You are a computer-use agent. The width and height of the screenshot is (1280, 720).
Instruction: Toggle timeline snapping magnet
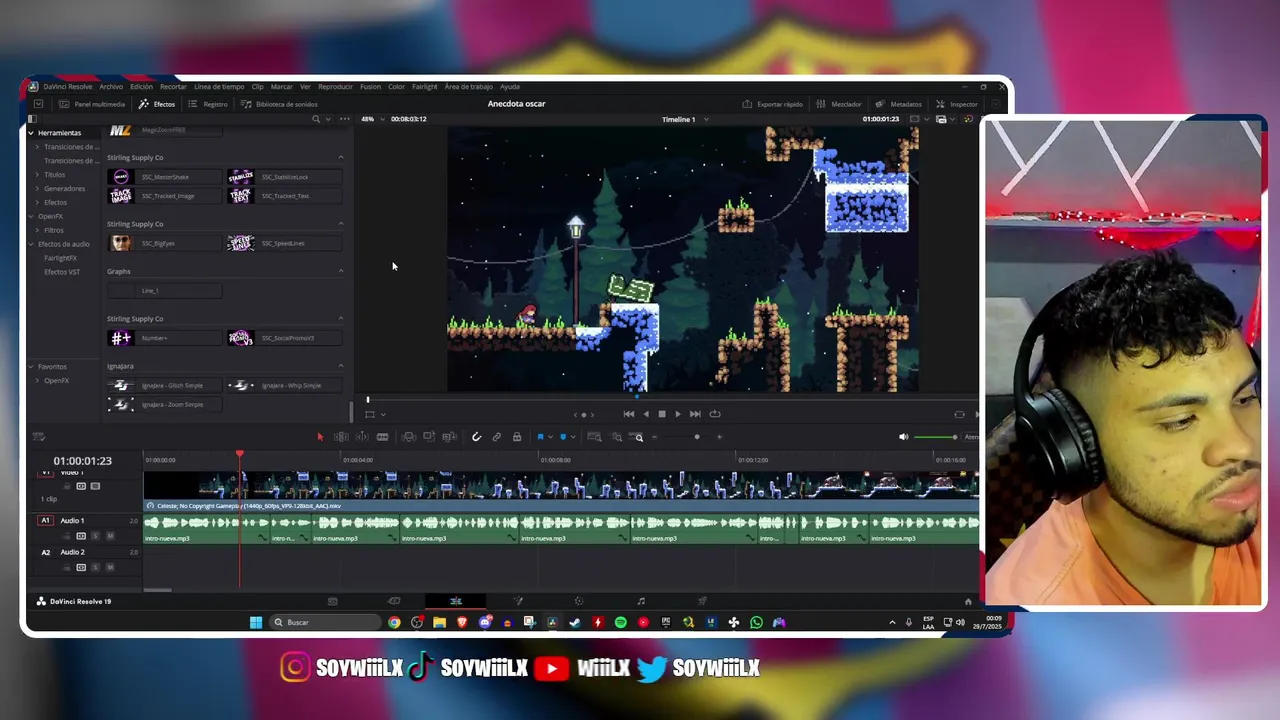(476, 437)
